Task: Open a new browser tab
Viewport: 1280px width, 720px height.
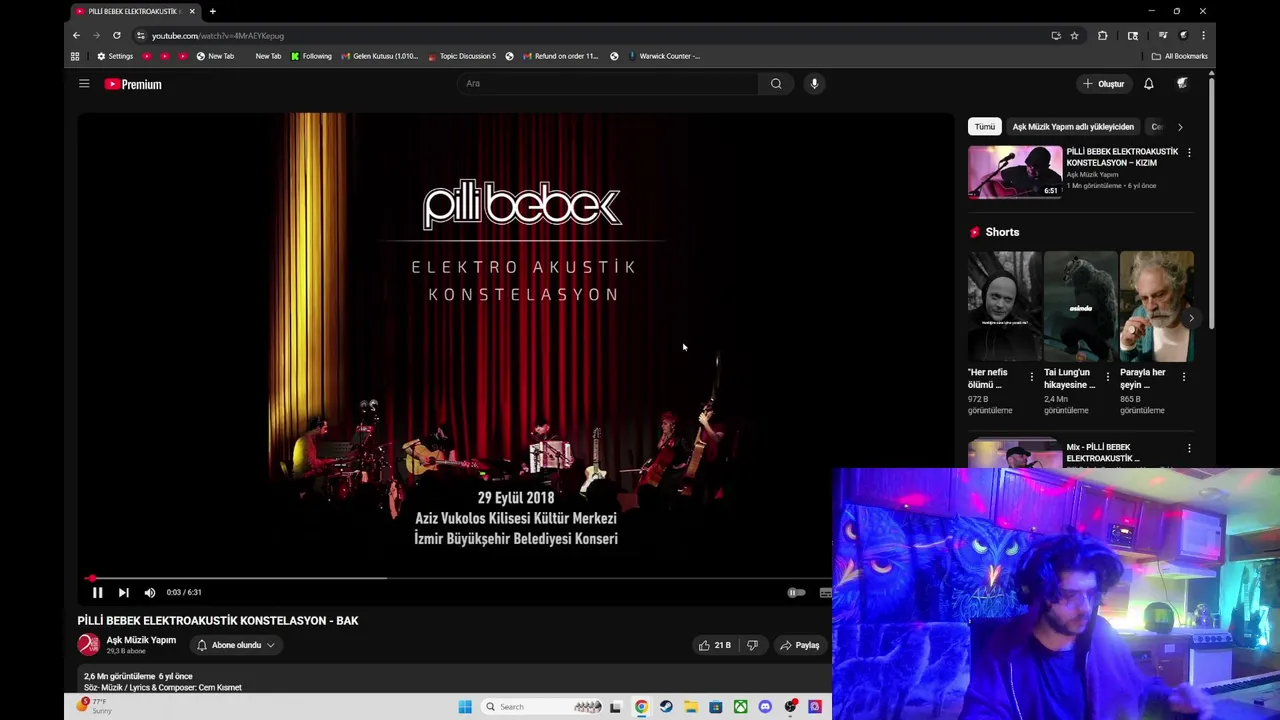Action: coord(212,11)
